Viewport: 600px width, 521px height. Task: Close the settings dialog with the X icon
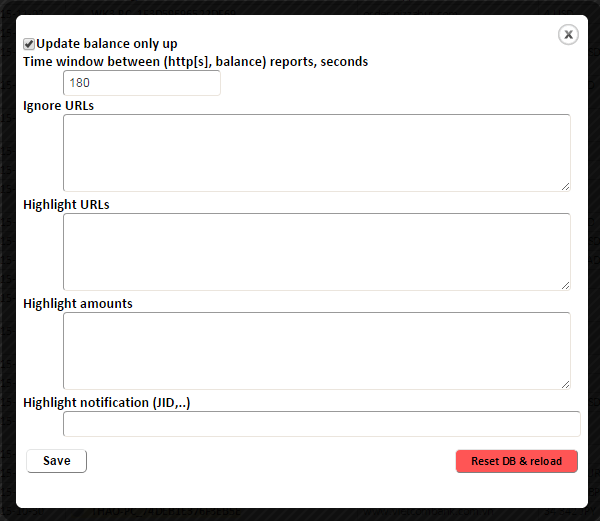tap(568, 35)
